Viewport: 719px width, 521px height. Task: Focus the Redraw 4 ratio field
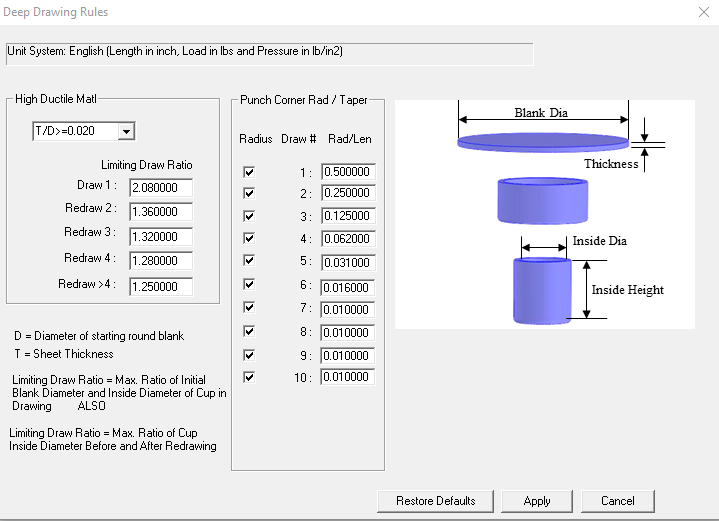pyautogui.click(x=161, y=262)
